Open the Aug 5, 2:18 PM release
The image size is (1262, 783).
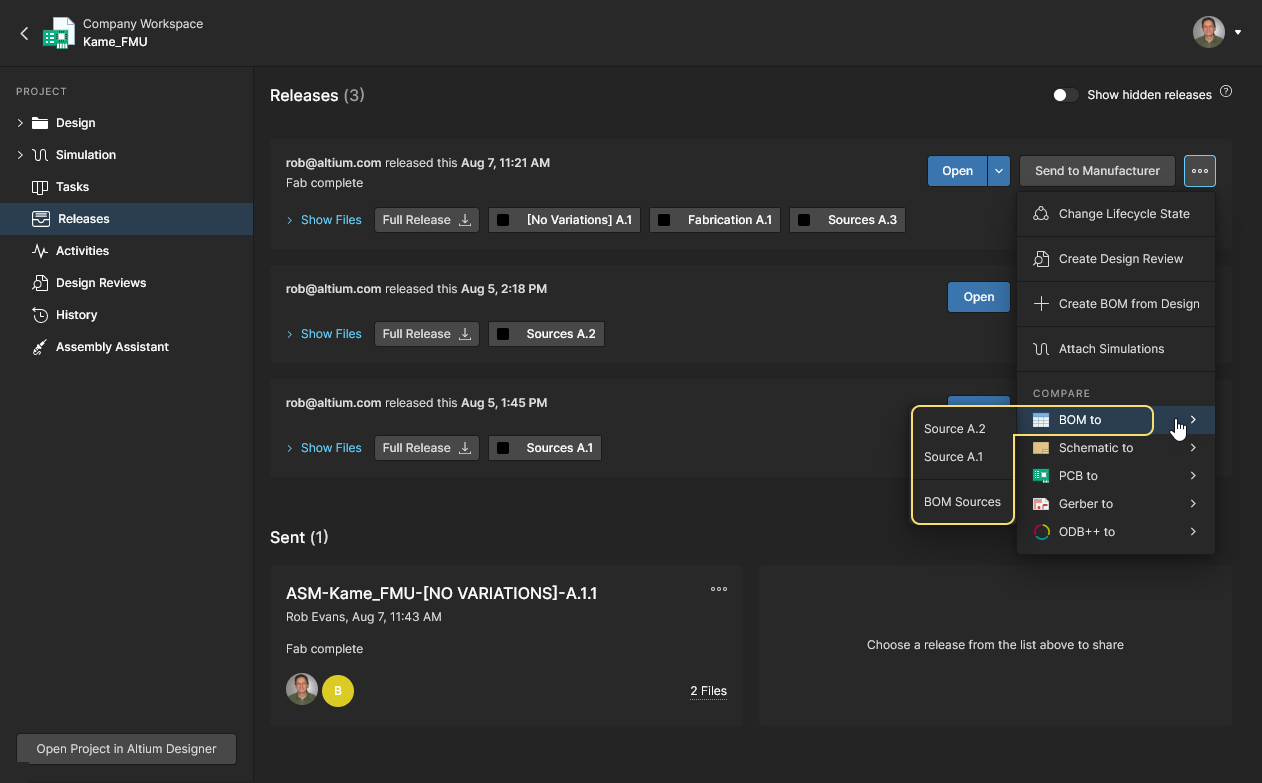979,297
